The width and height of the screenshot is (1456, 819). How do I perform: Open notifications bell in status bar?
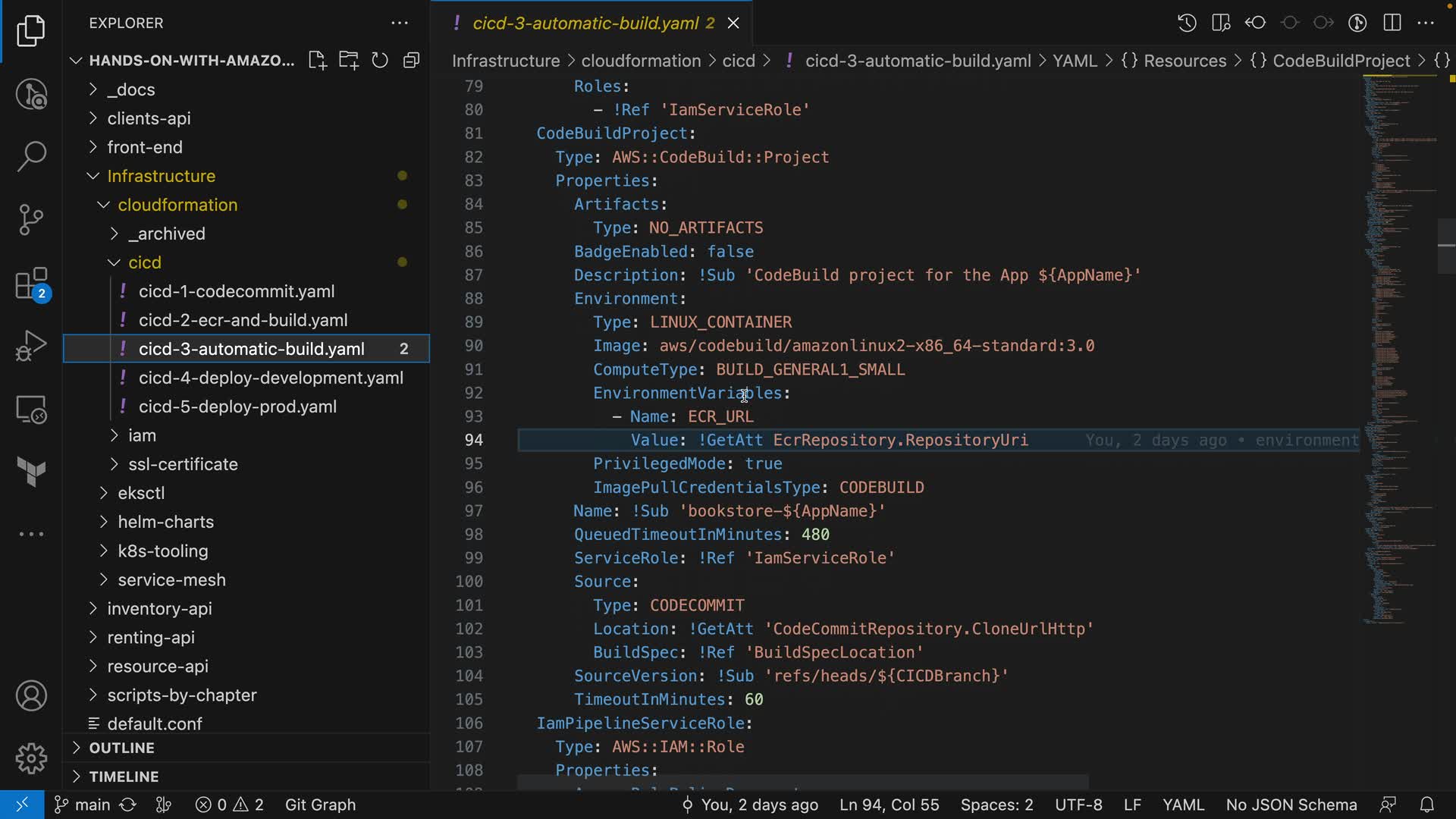(x=1426, y=805)
